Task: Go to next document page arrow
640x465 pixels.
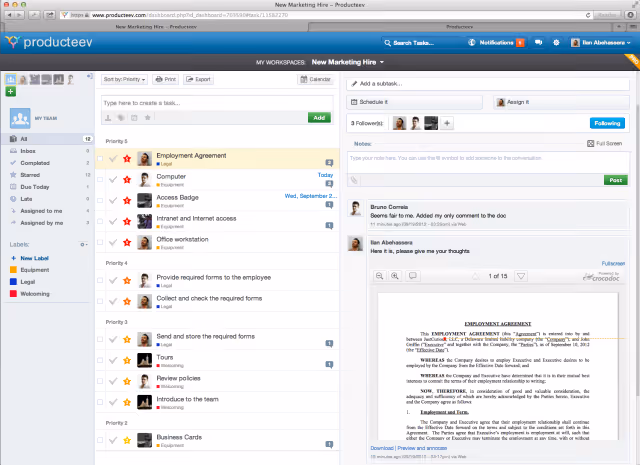Action: [521, 276]
